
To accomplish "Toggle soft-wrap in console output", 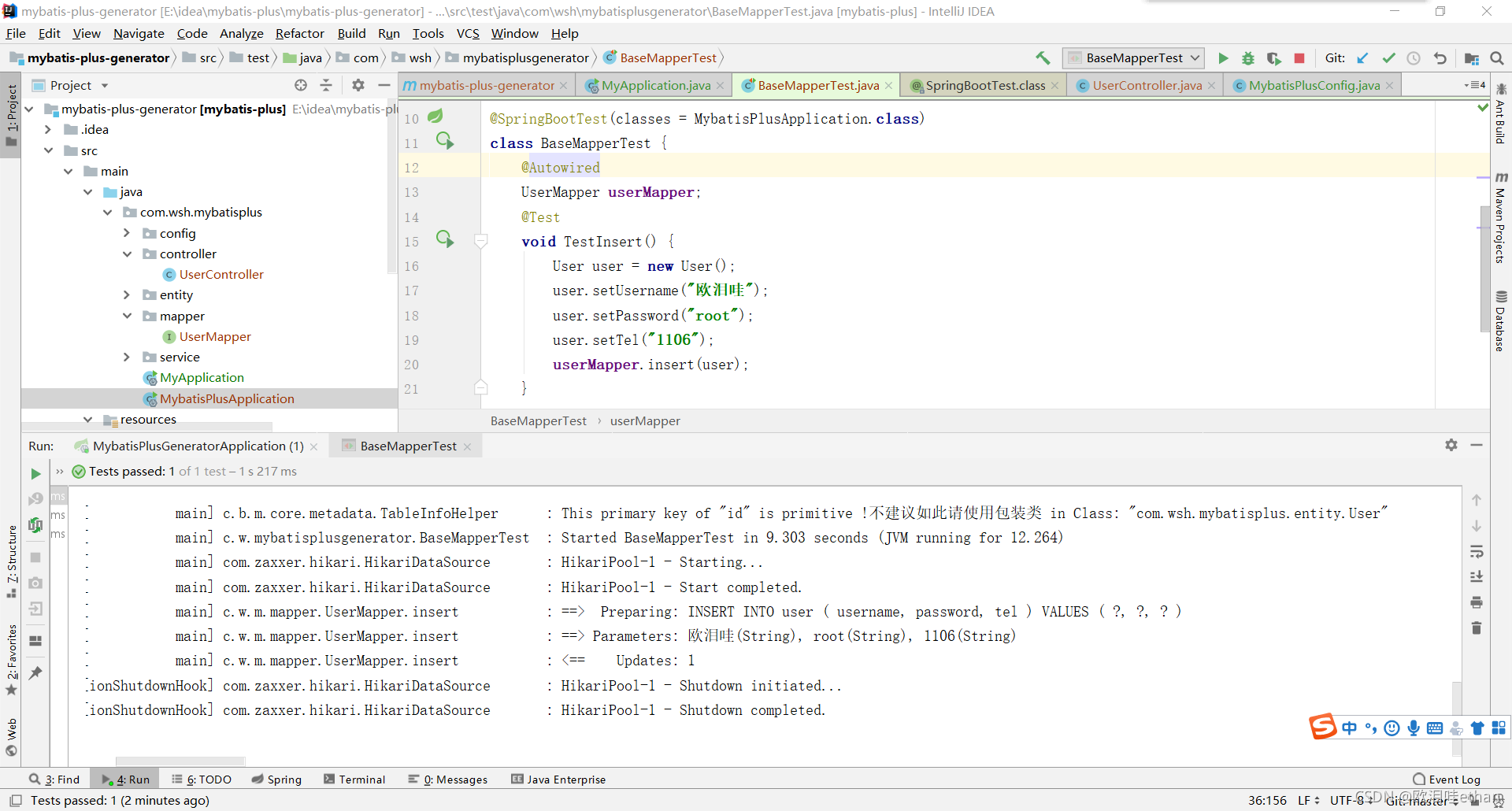I will tap(1477, 551).
